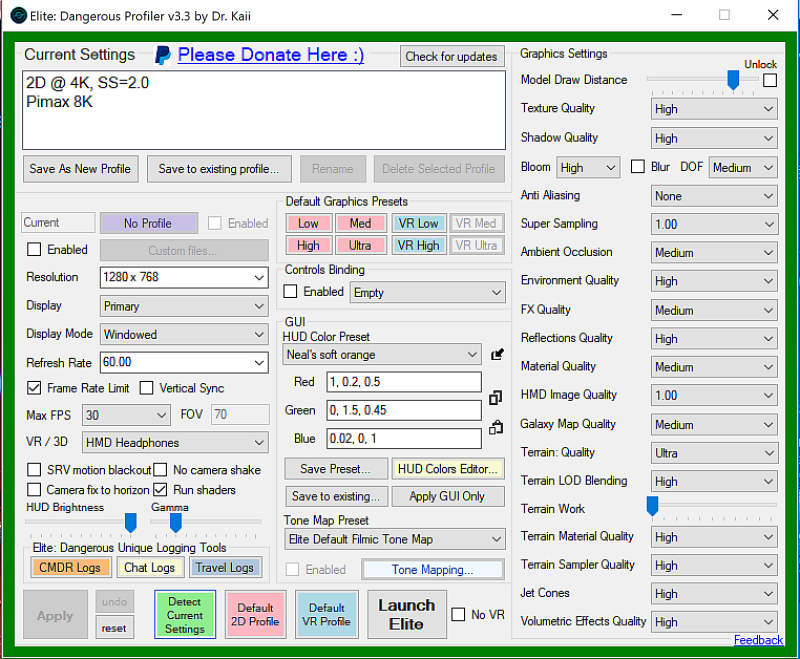Select the VR Low preset

(x=419, y=223)
